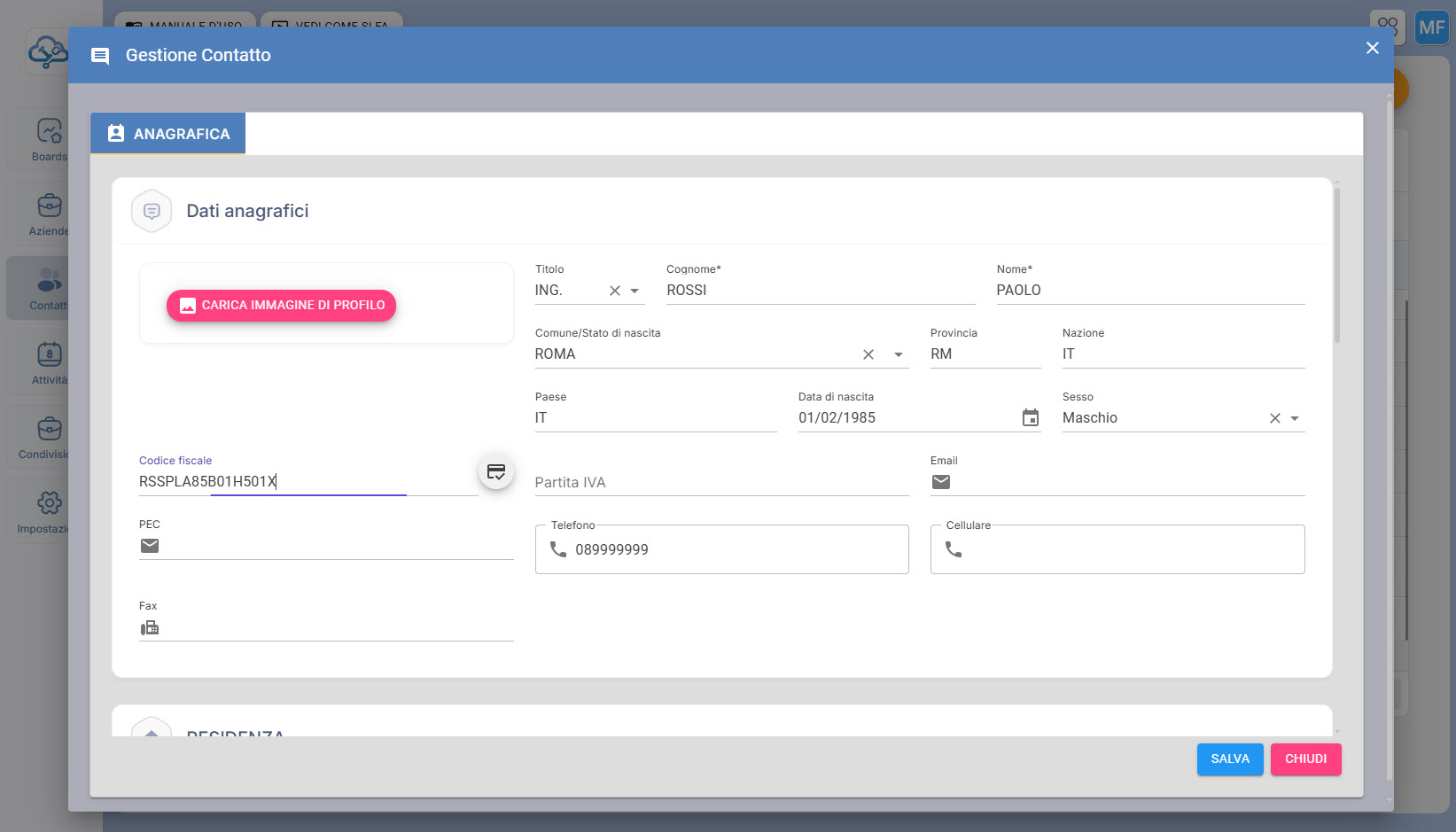Open the date of birth calendar picker

[1030, 418]
